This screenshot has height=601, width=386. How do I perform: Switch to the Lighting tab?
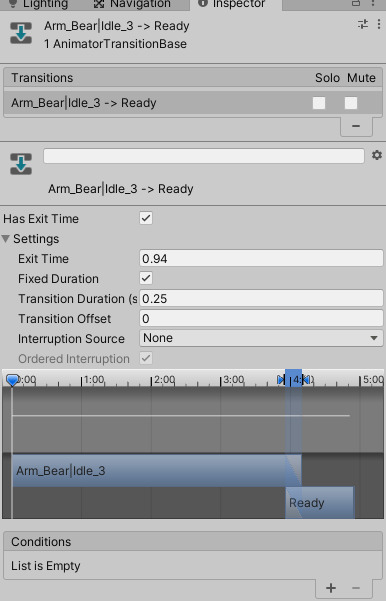[x=38, y=4]
